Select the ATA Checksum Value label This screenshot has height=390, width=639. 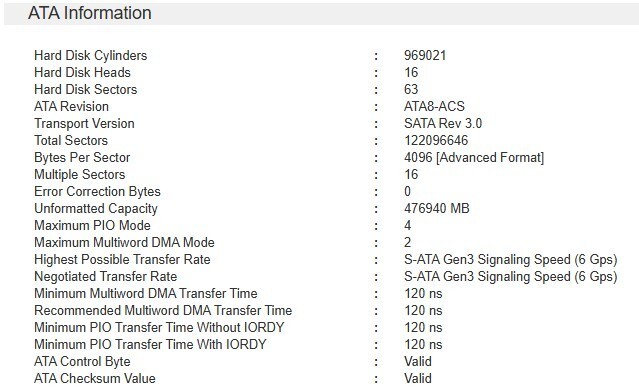[95, 379]
